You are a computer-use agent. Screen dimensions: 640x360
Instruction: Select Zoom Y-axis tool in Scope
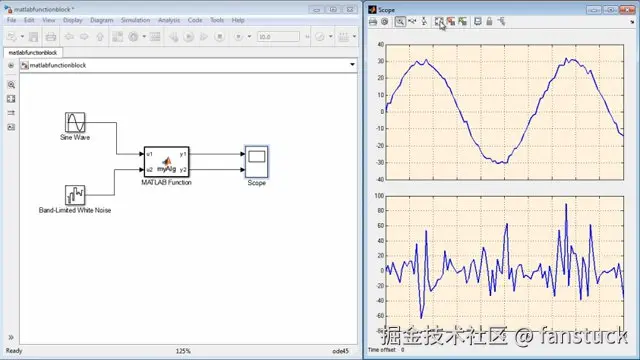click(424, 22)
